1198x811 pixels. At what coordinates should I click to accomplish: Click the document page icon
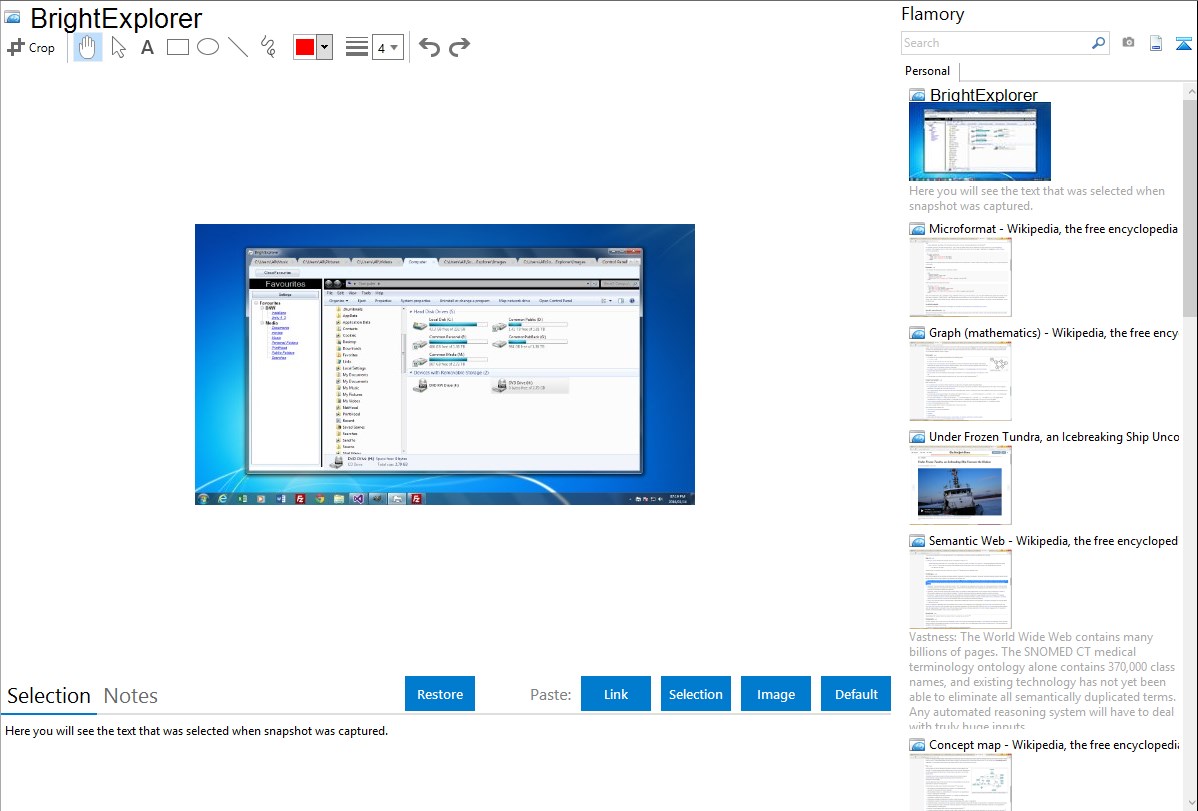1156,44
